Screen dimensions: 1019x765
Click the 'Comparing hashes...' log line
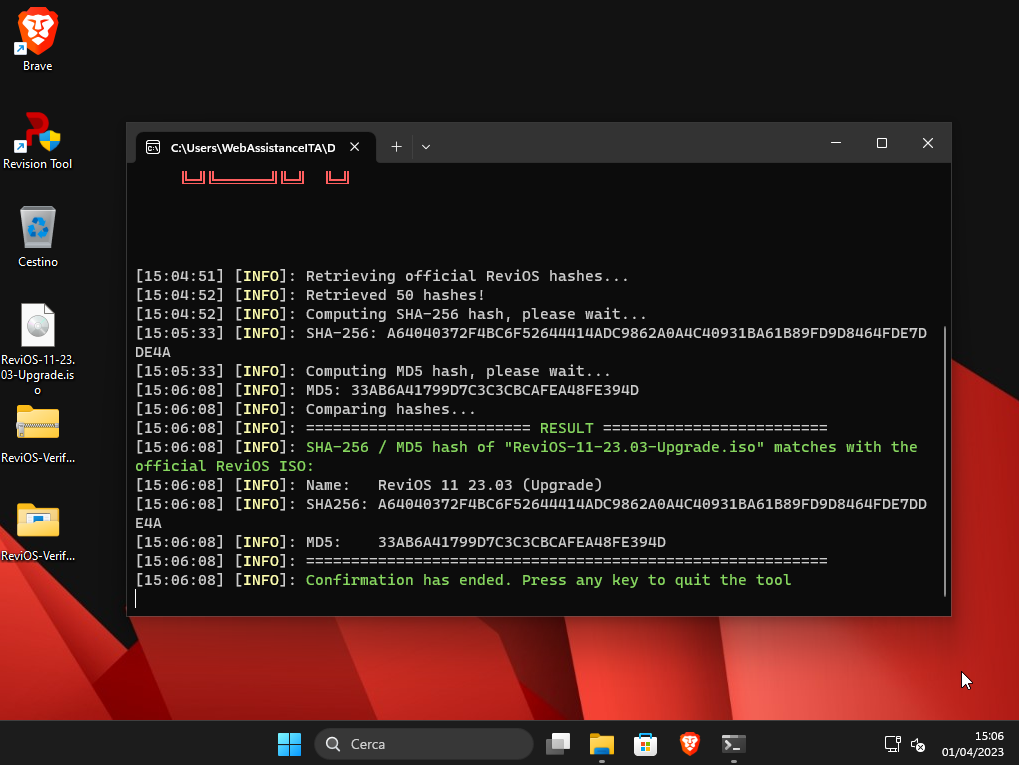coord(305,409)
